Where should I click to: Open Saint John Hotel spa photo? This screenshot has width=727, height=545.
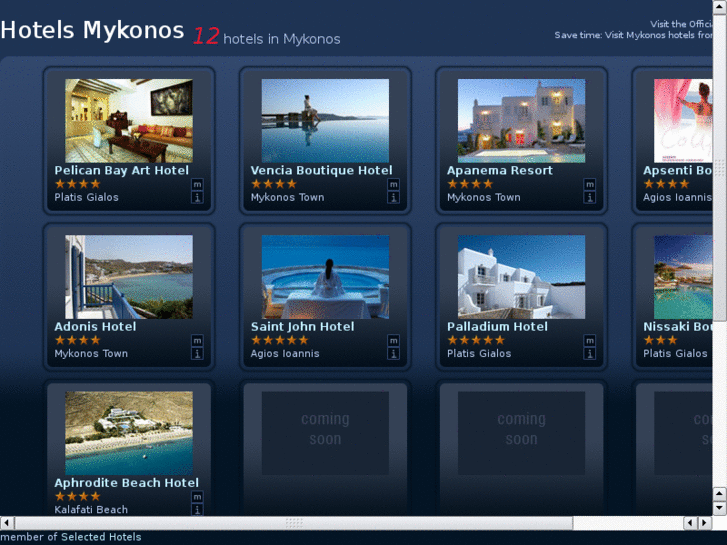tap(325, 277)
